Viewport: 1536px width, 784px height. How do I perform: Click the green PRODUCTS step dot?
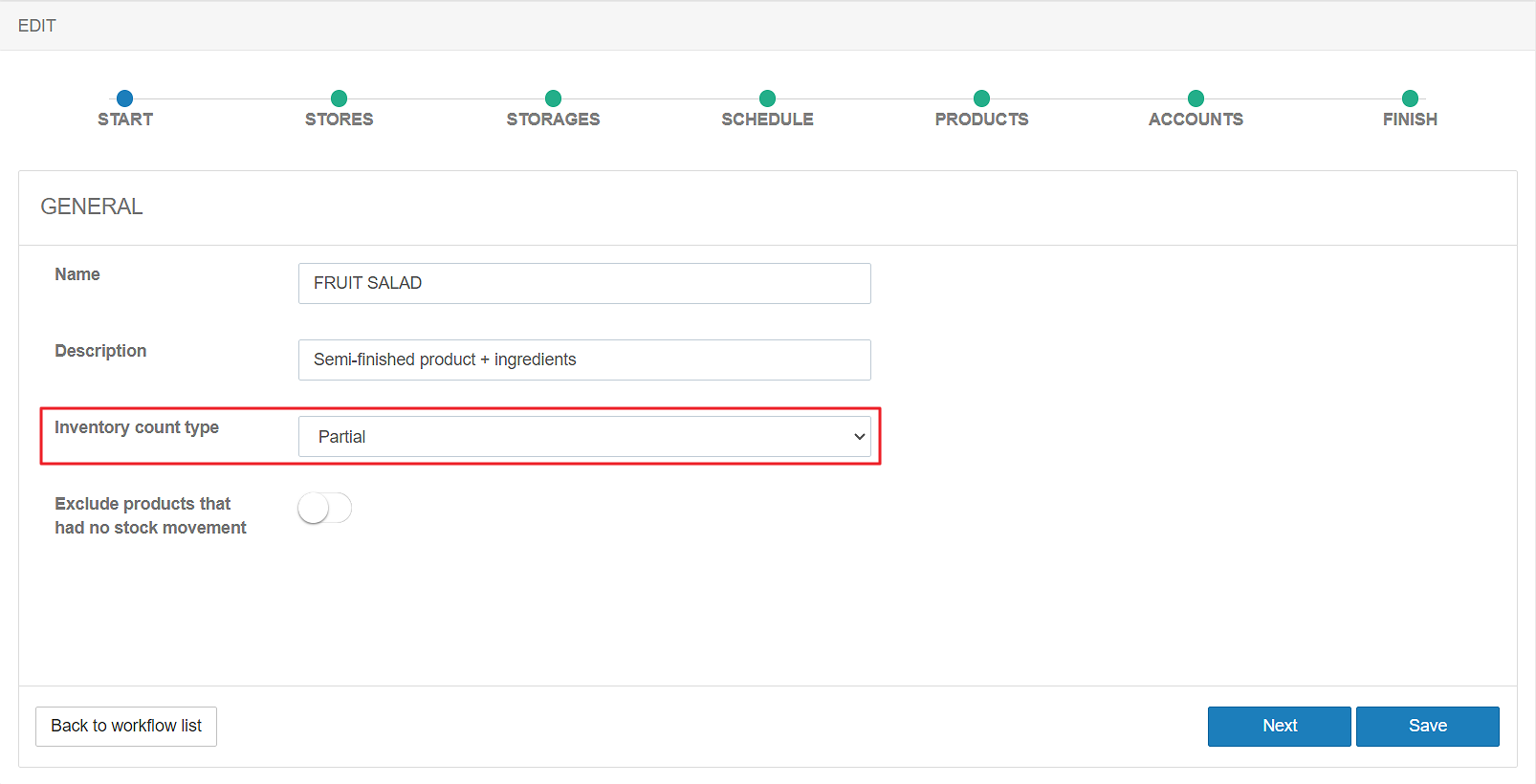point(981,98)
